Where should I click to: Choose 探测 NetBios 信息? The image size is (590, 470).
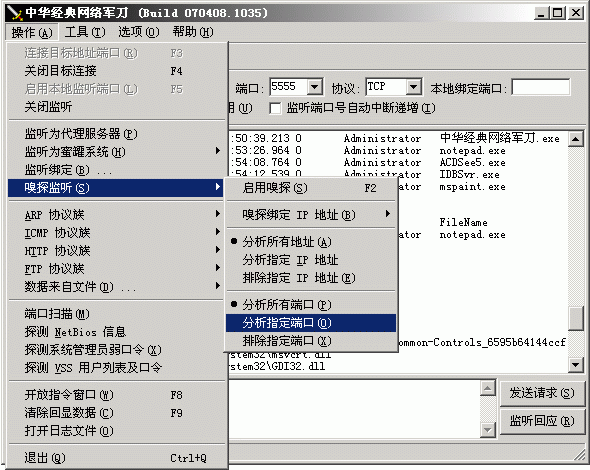(x=116, y=332)
